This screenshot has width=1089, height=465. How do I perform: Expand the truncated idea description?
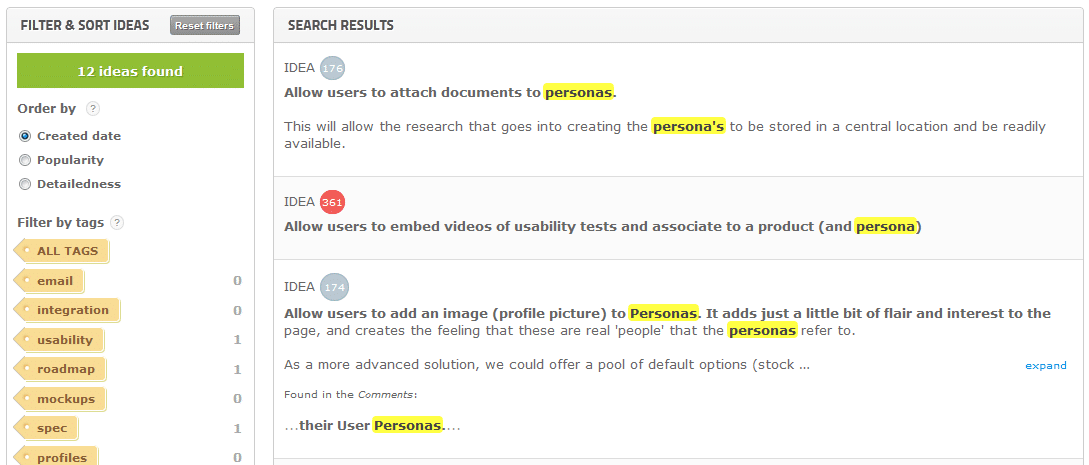coord(1045,366)
